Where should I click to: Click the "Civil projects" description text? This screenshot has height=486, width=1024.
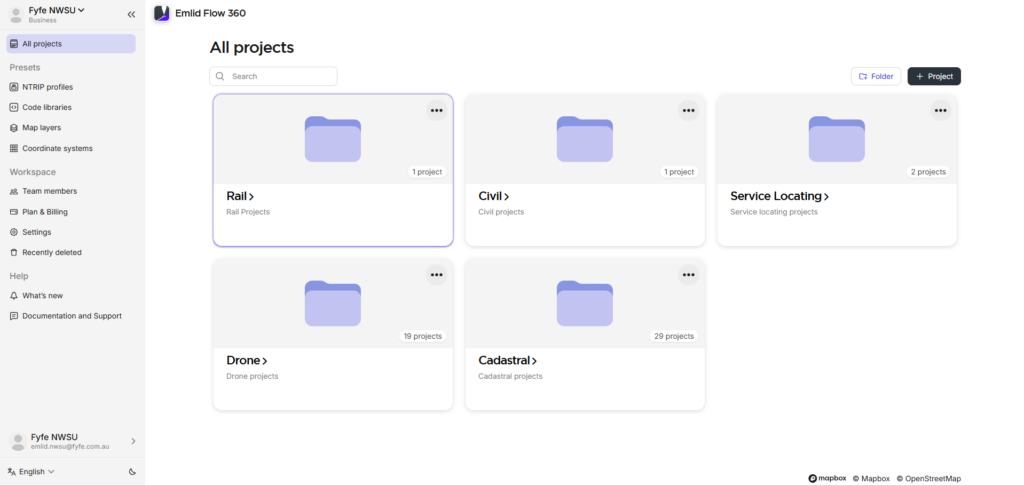click(501, 212)
